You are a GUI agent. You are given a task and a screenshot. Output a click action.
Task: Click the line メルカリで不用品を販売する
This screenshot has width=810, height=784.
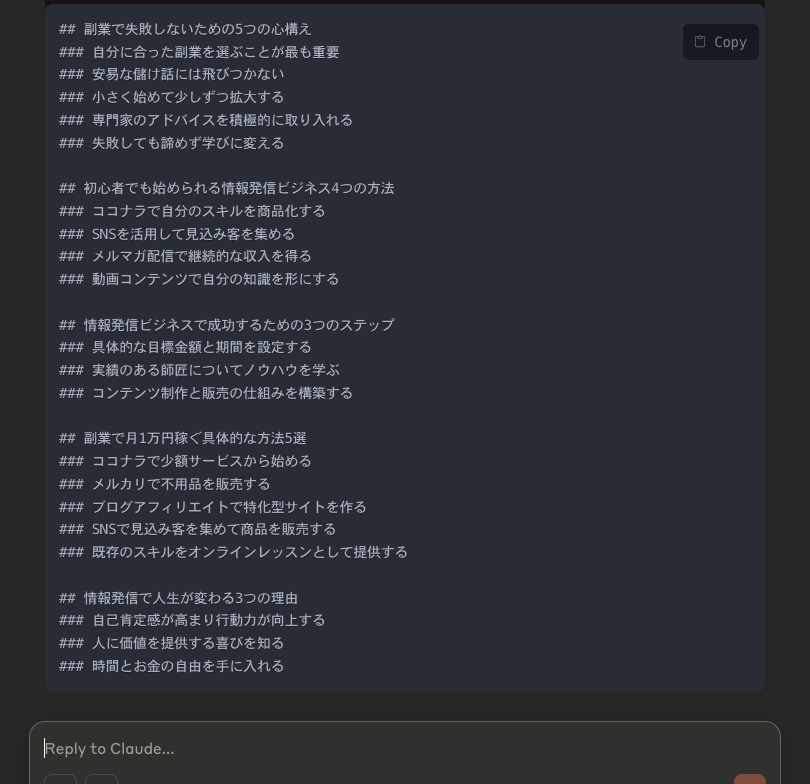[x=181, y=484]
